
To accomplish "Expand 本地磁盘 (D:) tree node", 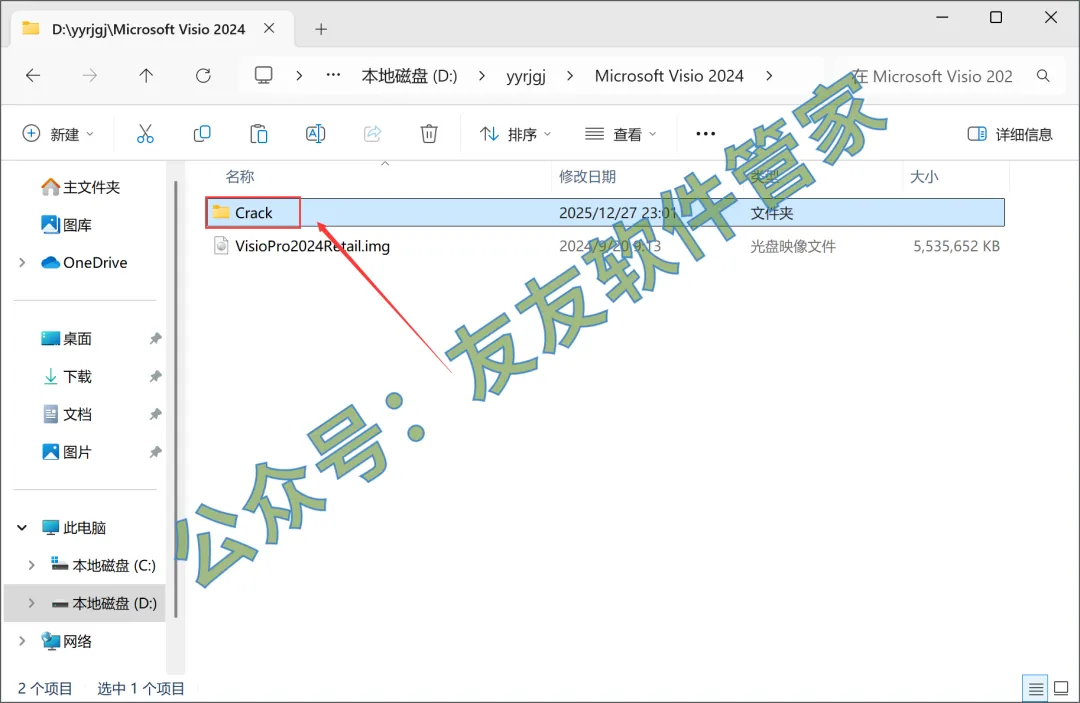I will tap(32, 603).
